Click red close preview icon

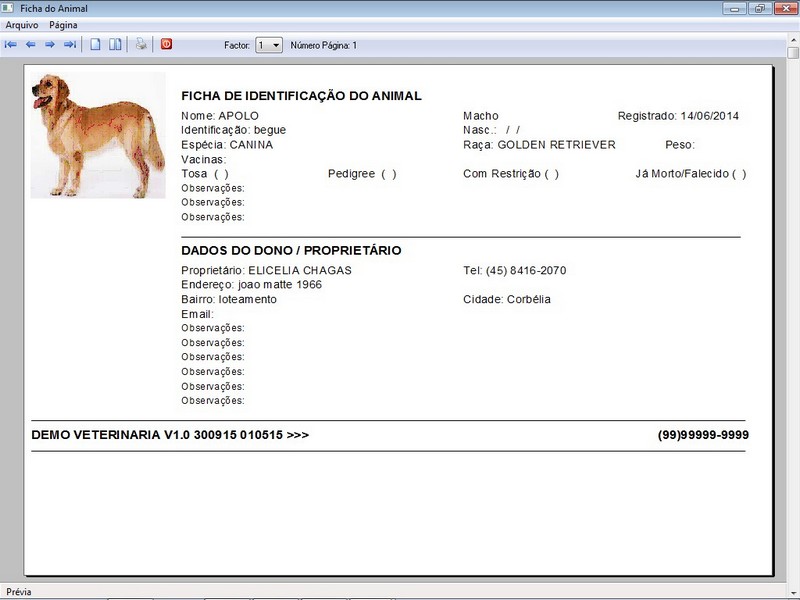166,44
